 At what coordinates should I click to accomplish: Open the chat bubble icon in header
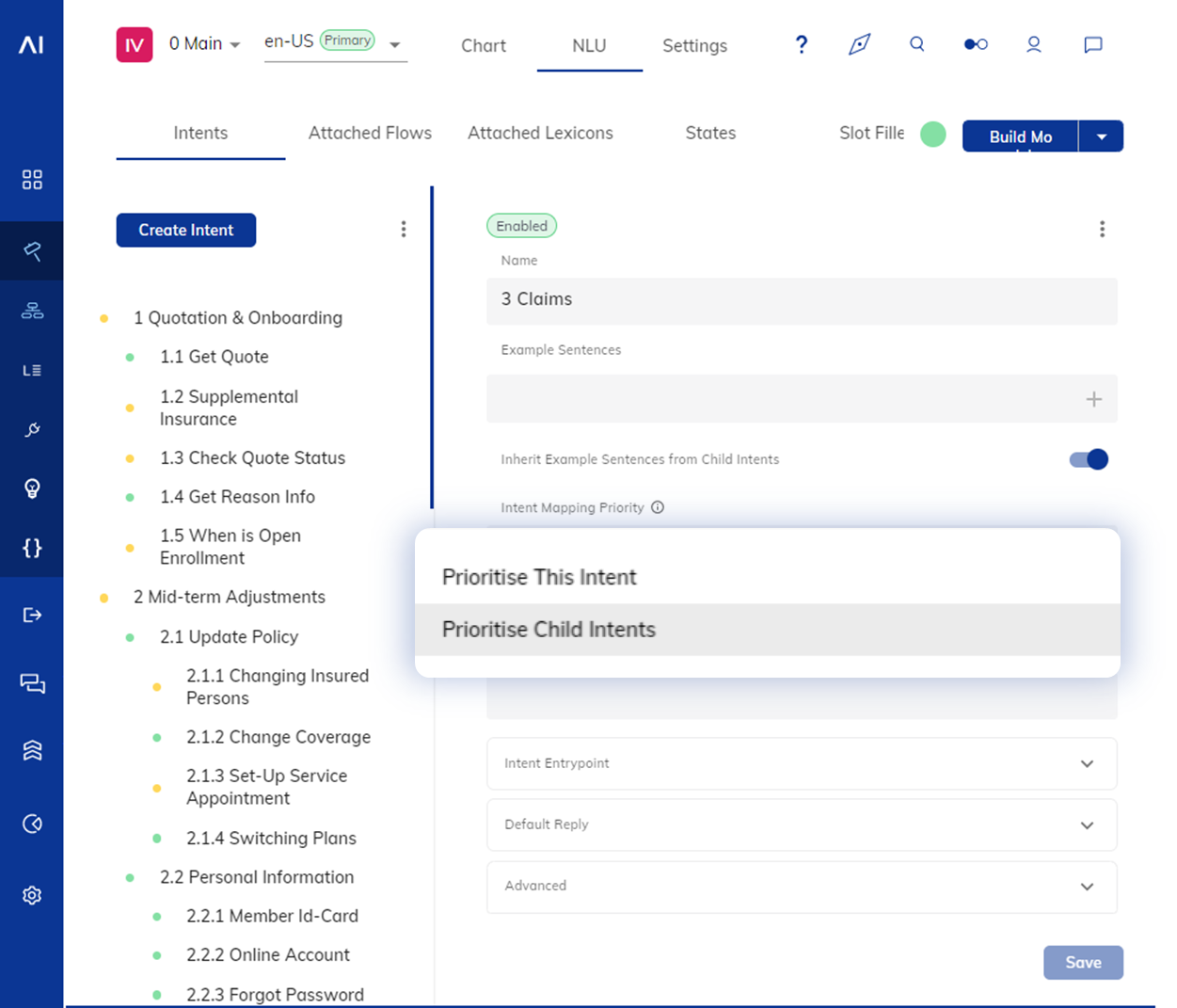1093,44
